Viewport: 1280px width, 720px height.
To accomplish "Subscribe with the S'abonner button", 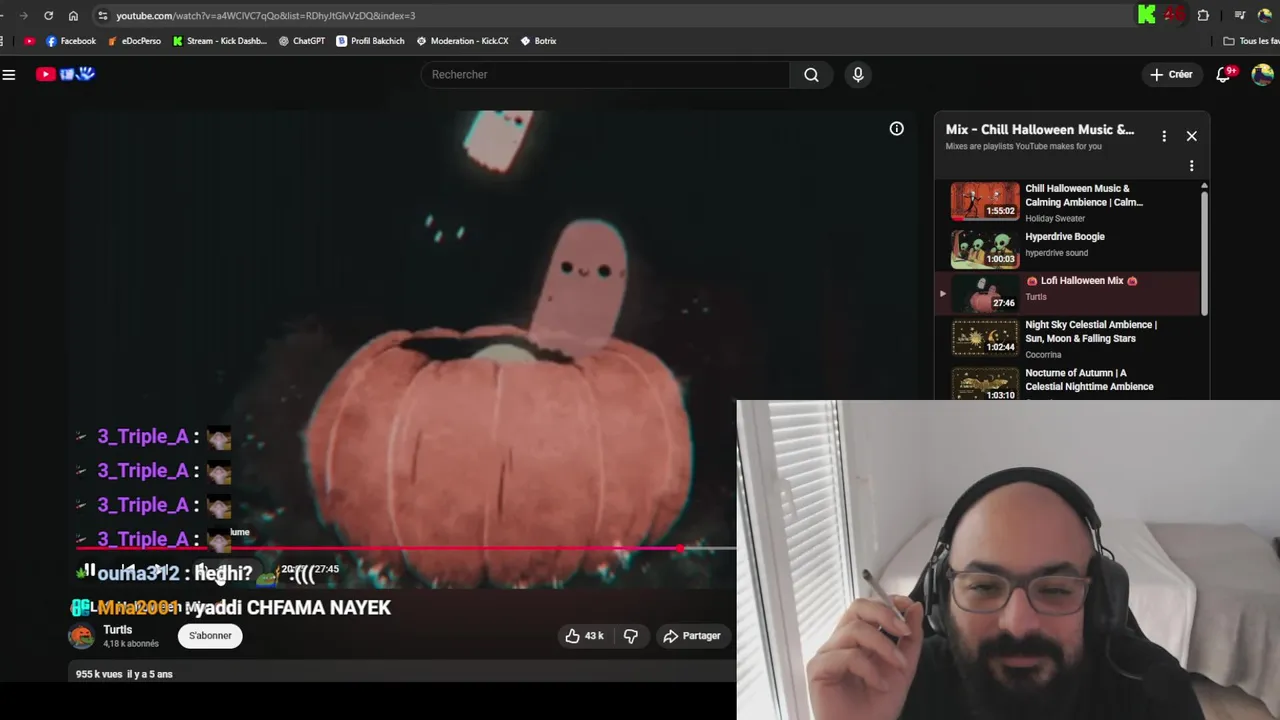I will coord(210,636).
